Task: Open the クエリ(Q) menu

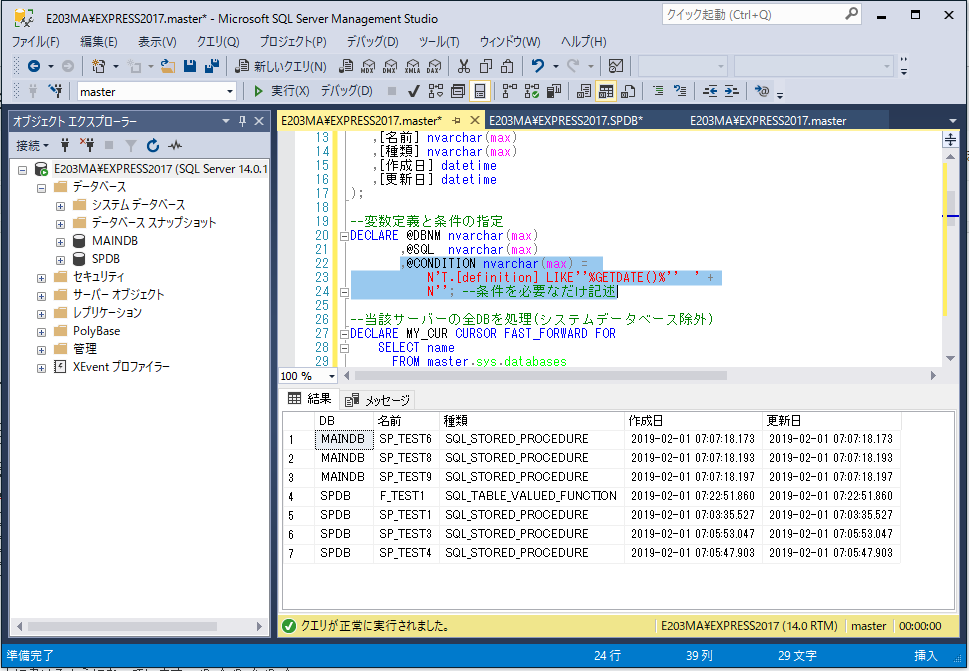Action: click(218, 41)
